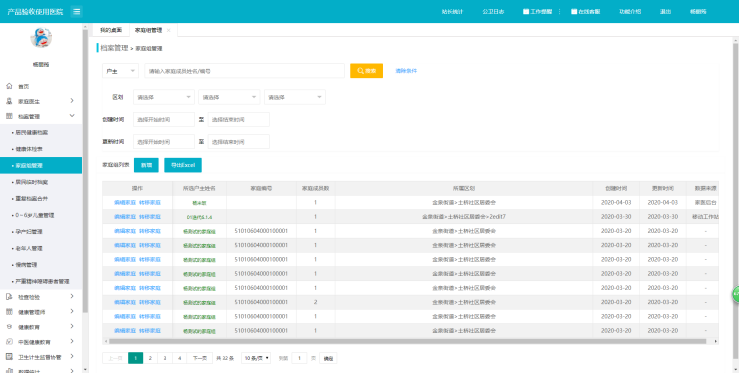Click the 工作提醒 icon in top bar

point(526,12)
